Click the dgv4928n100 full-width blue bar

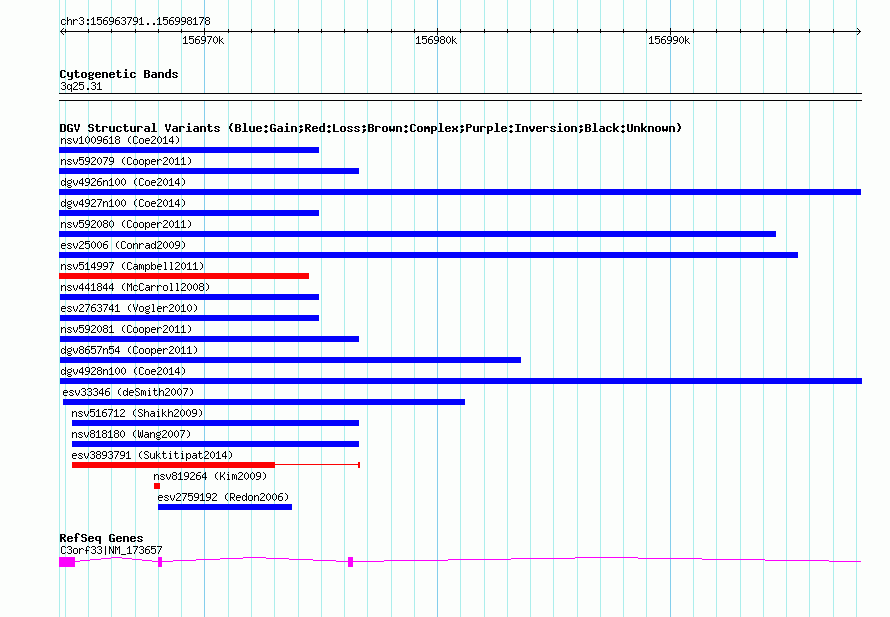point(460,381)
